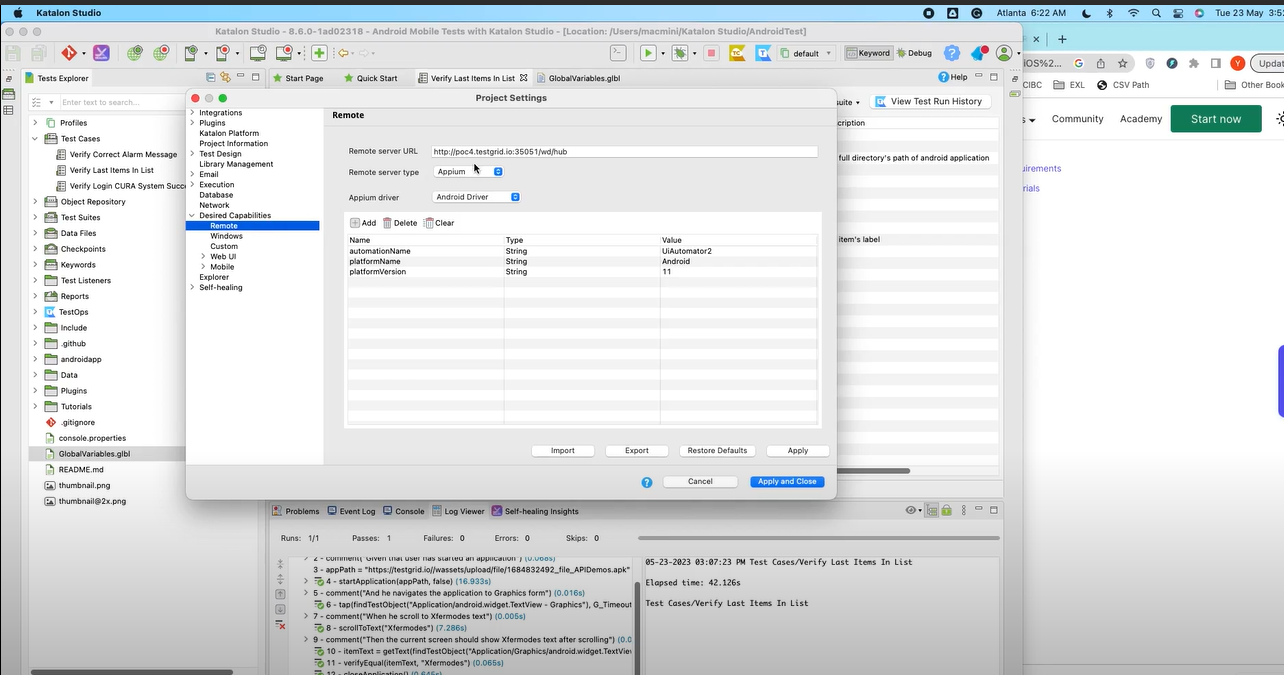Click the TestOps TC yellow icon in toolbar
This screenshot has width=1284, height=675.
click(x=737, y=53)
